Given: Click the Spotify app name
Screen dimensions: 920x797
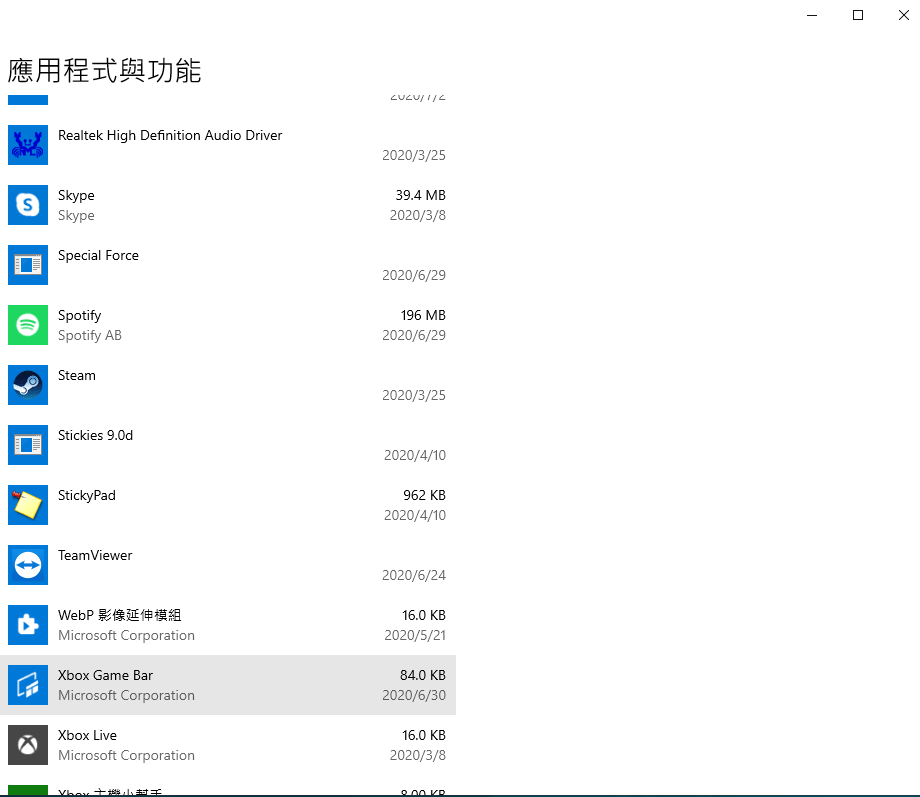Looking at the screenshot, I should (x=80, y=316).
